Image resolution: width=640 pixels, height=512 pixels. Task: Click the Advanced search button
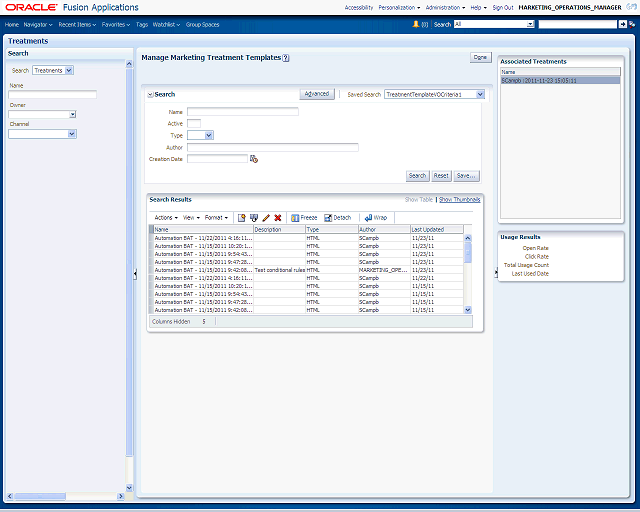pos(317,94)
